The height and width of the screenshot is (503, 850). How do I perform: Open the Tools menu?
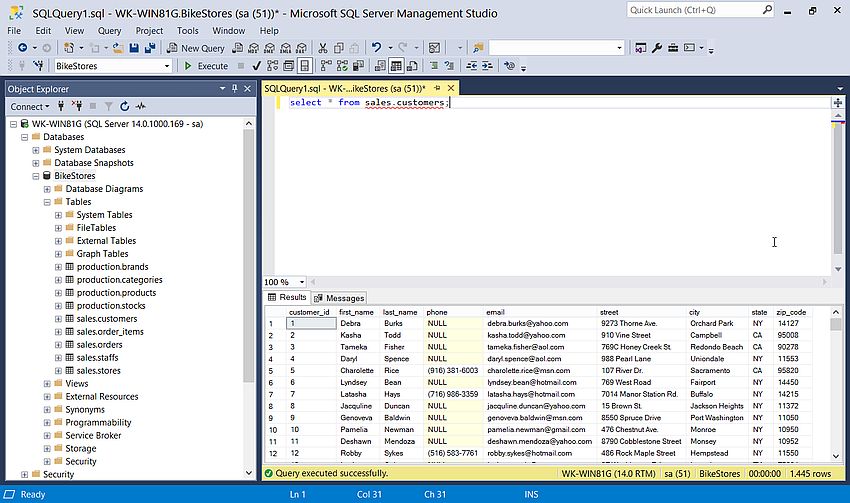point(188,31)
